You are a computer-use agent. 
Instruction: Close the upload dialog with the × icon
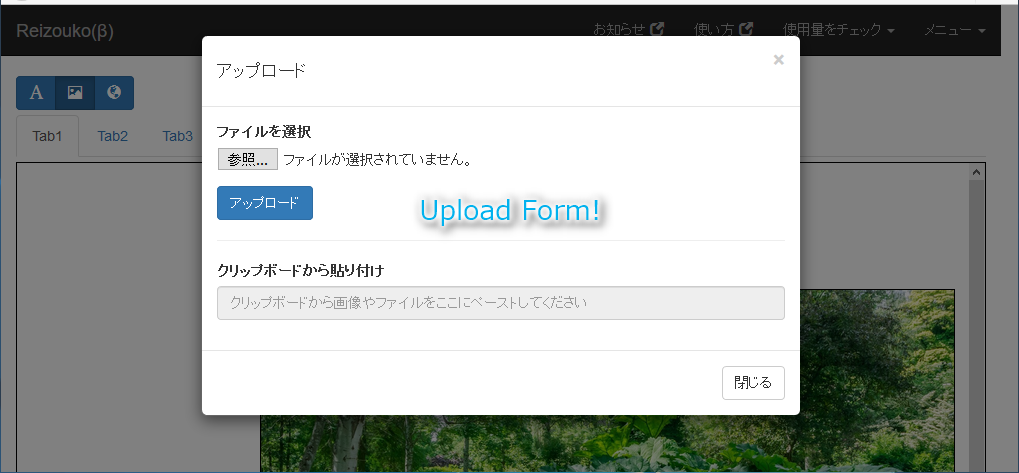[x=779, y=60]
